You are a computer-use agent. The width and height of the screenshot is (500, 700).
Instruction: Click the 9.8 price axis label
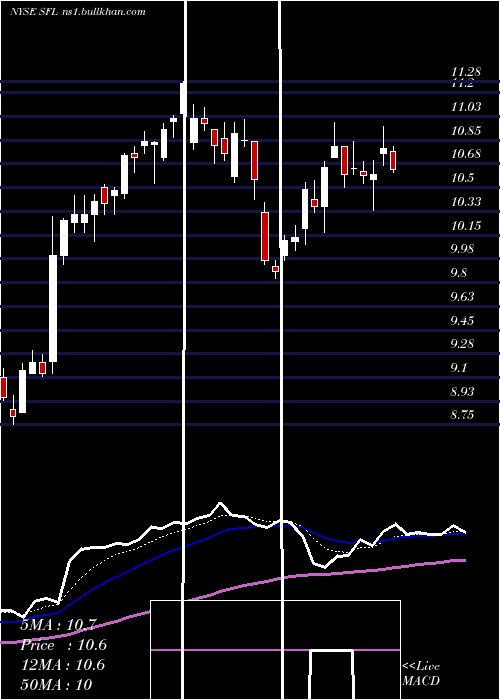(x=458, y=273)
